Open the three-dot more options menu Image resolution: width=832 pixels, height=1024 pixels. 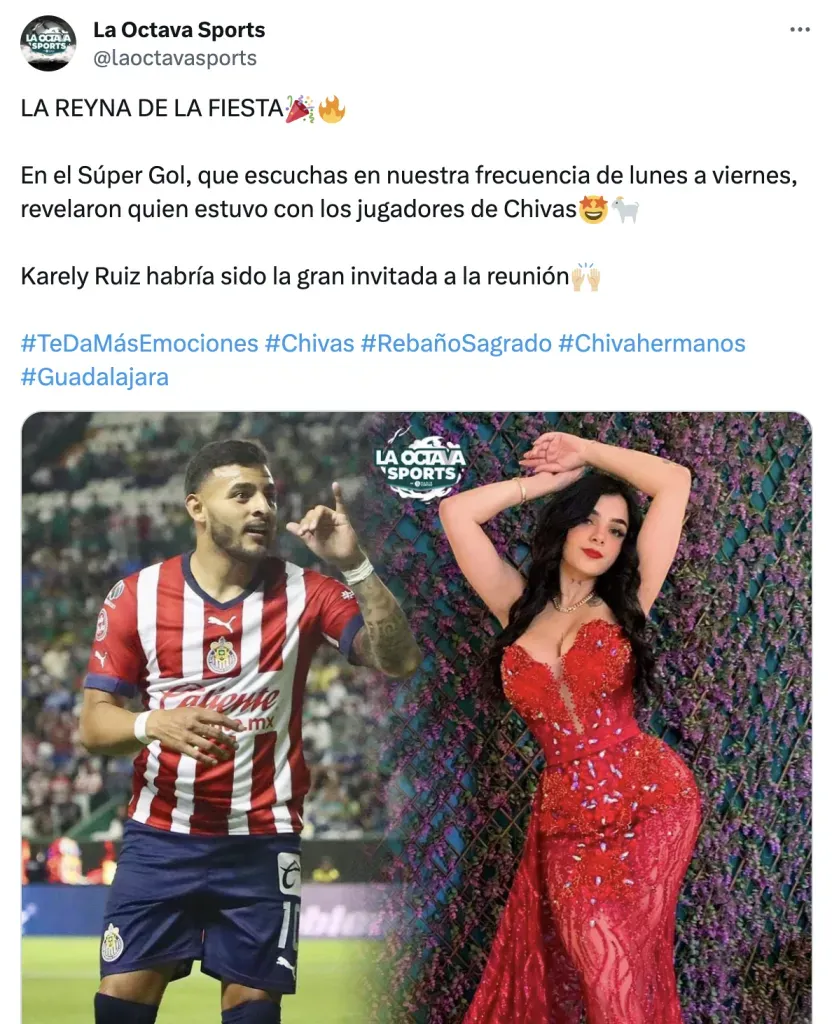[800, 29]
